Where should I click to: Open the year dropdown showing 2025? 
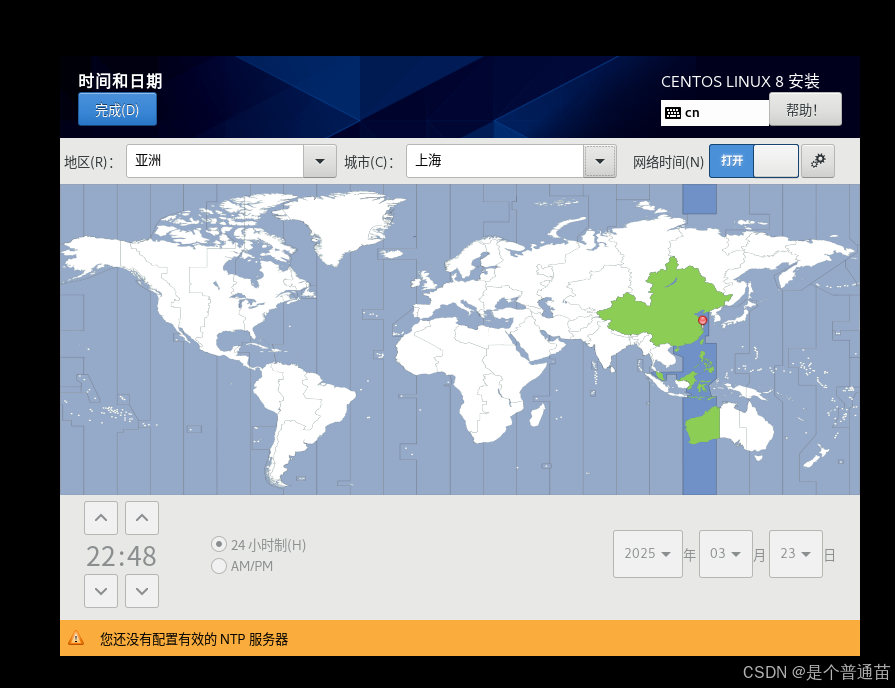click(x=648, y=554)
